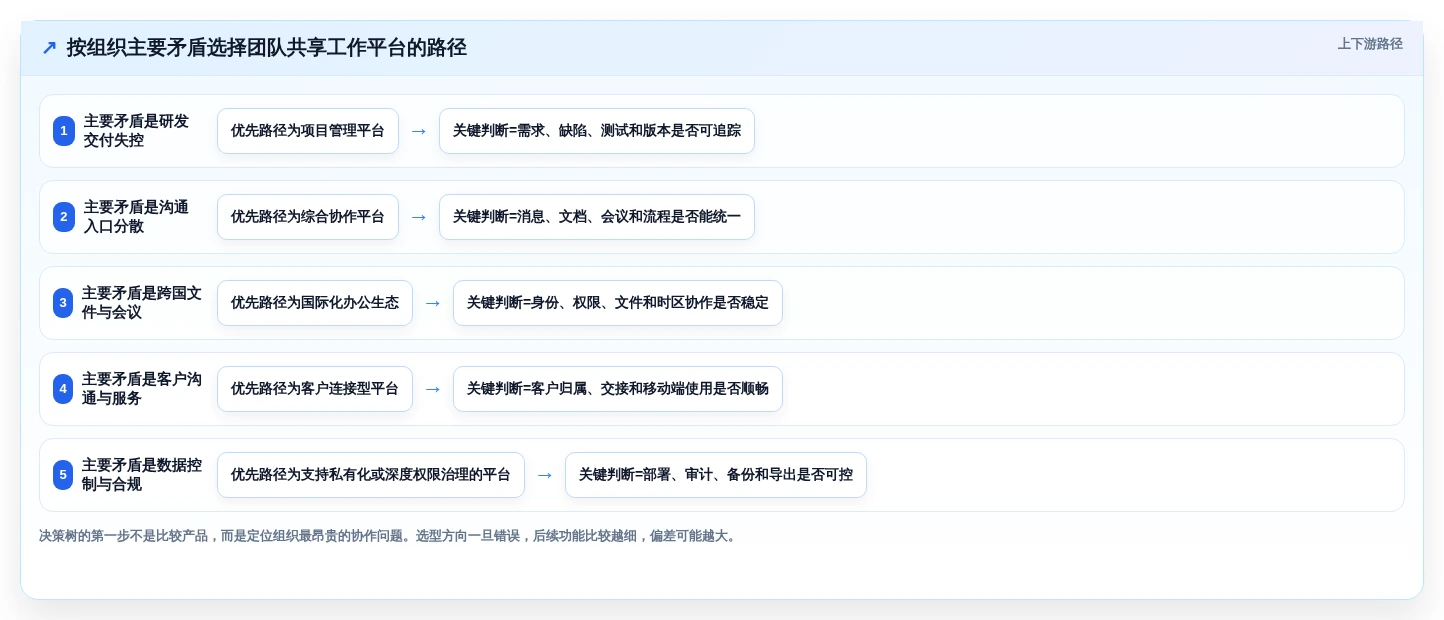1444x620 pixels.
Task: Click the 优先路径为项目管理平台 box
Action: [308, 131]
